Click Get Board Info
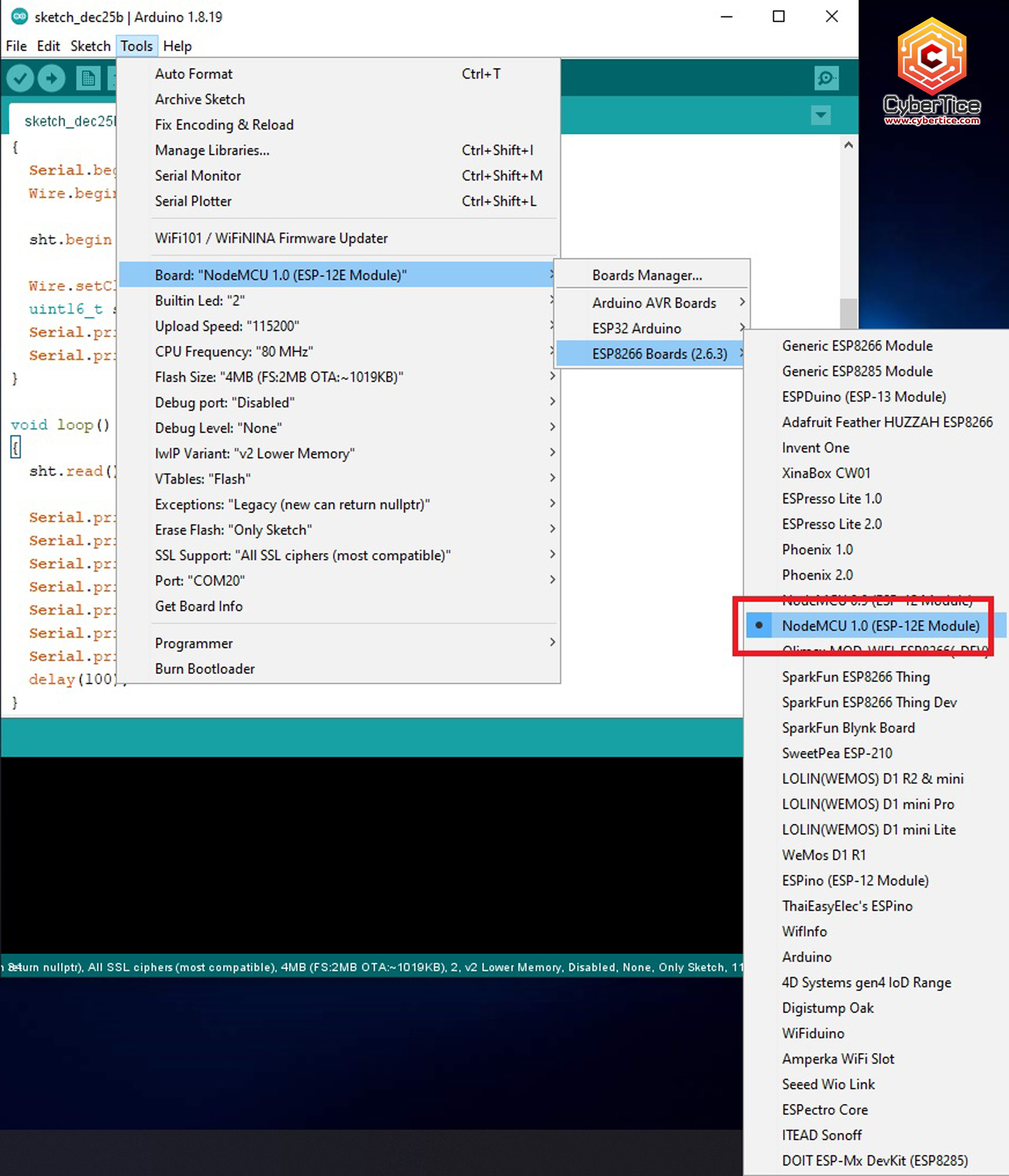Image resolution: width=1009 pixels, height=1176 pixels. [198, 606]
